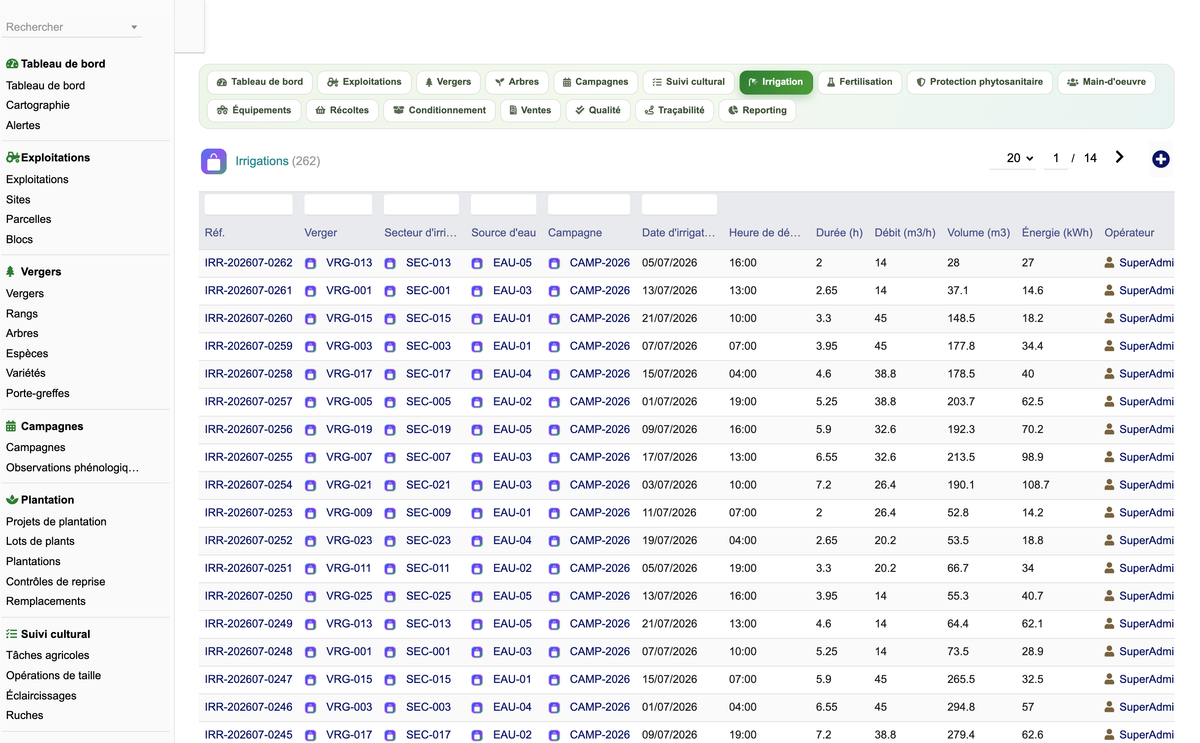Click the Irrigations list title

pos(262,161)
